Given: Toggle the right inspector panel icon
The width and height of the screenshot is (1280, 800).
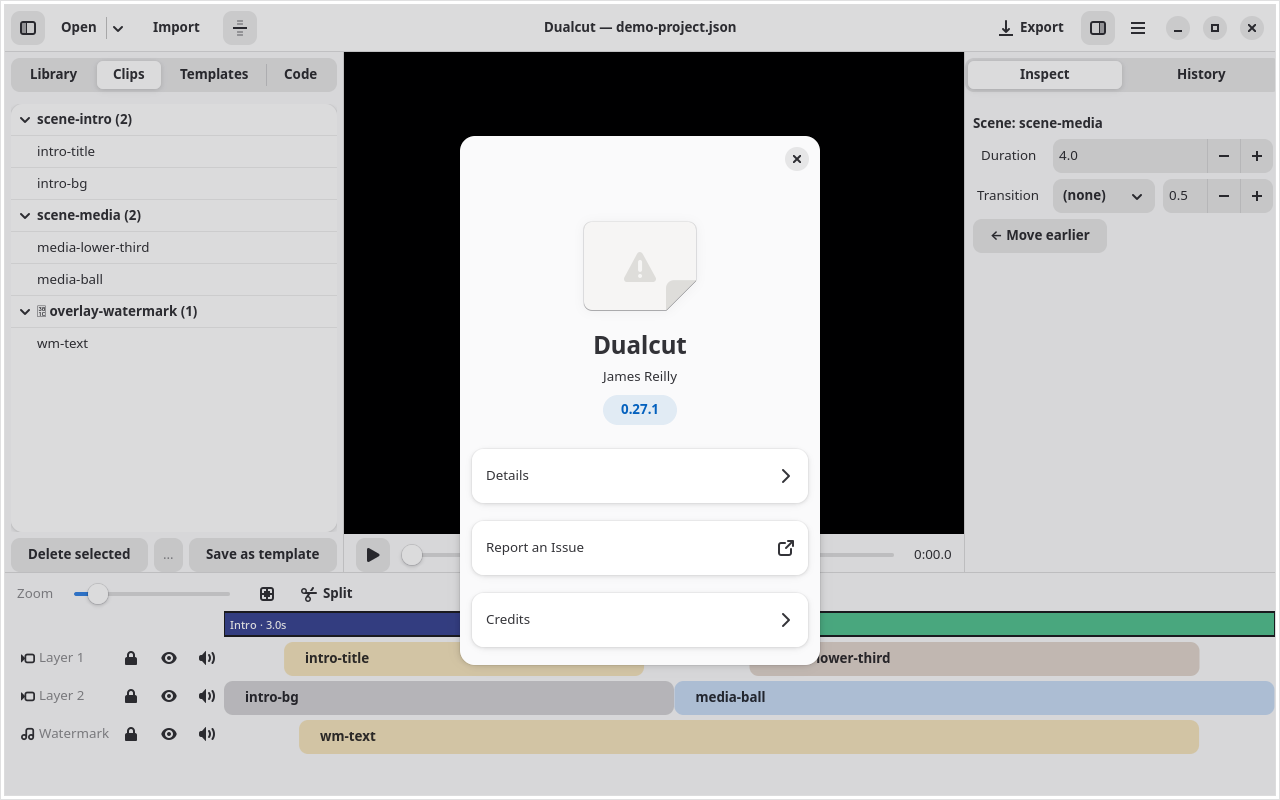Looking at the screenshot, I should [x=1098, y=28].
